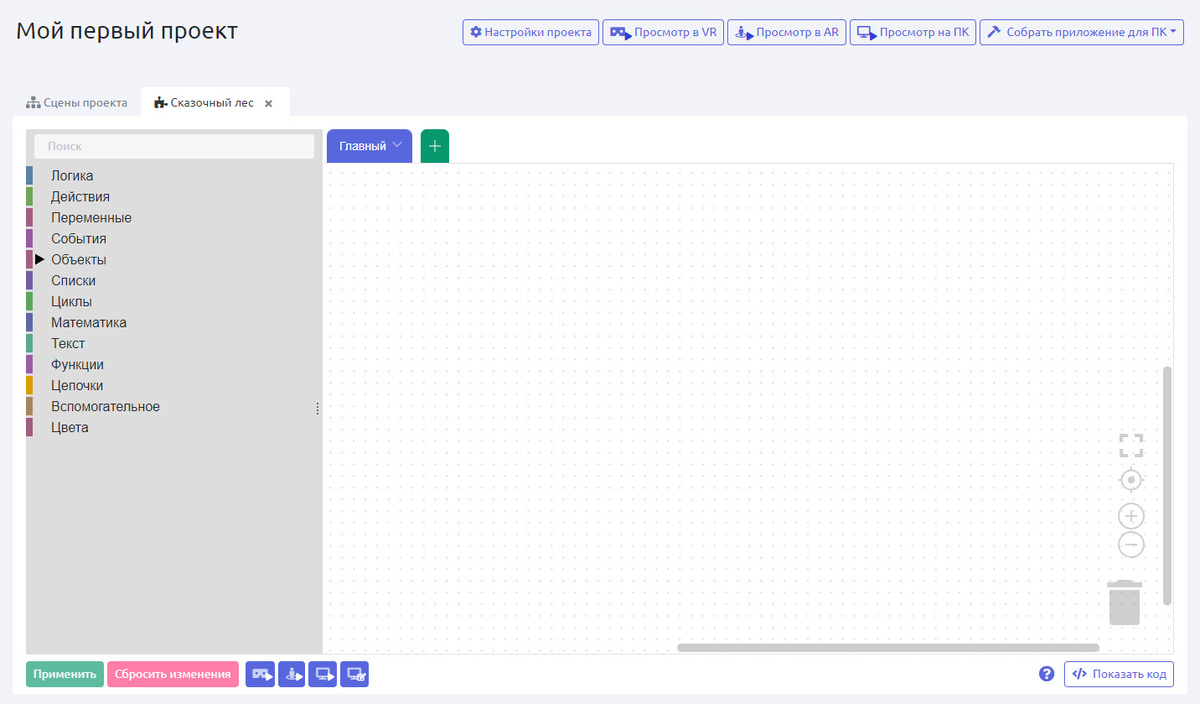Viewport: 1200px width, 704px height.
Task: Open project settings (Настройки проекта)
Action: (x=530, y=32)
